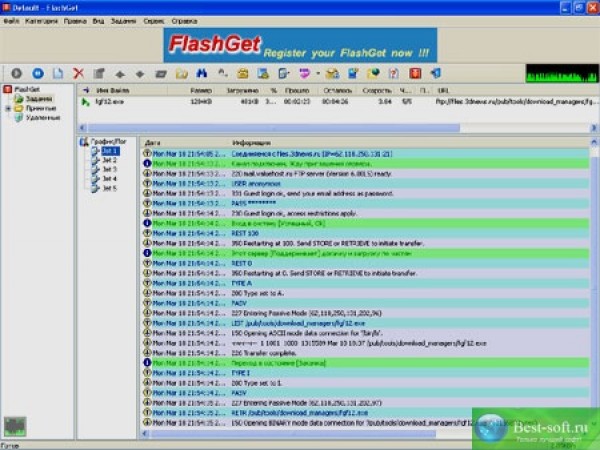Click the document with arrow toolbar icon
The height and width of the screenshot is (450, 600).
(284, 73)
